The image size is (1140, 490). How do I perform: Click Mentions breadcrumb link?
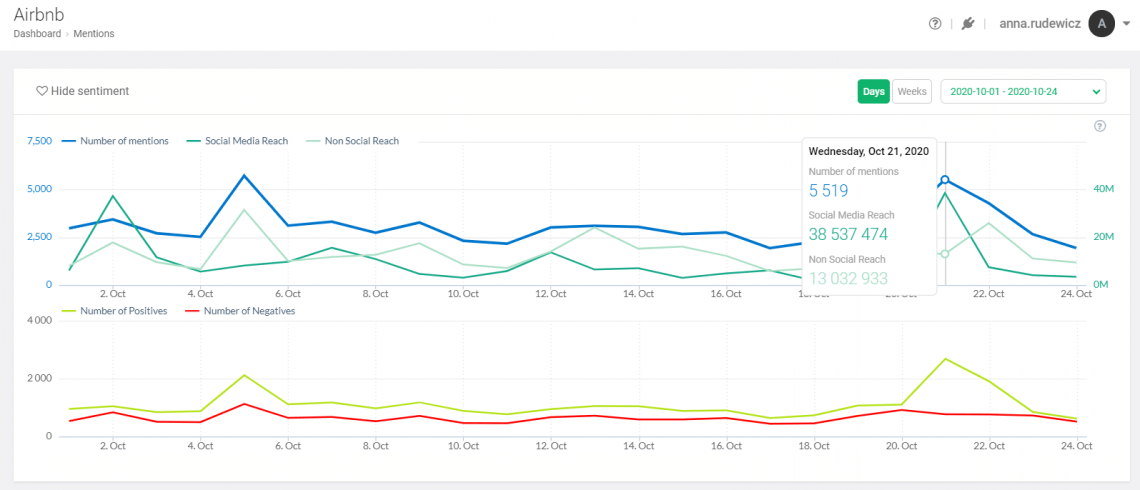(94, 34)
